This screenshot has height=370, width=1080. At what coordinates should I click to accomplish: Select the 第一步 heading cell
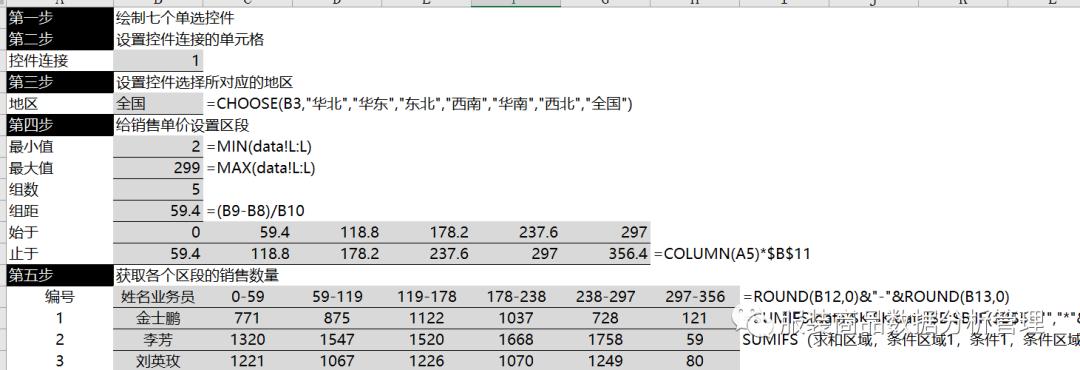pyautogui.click(x=59, y=18)
